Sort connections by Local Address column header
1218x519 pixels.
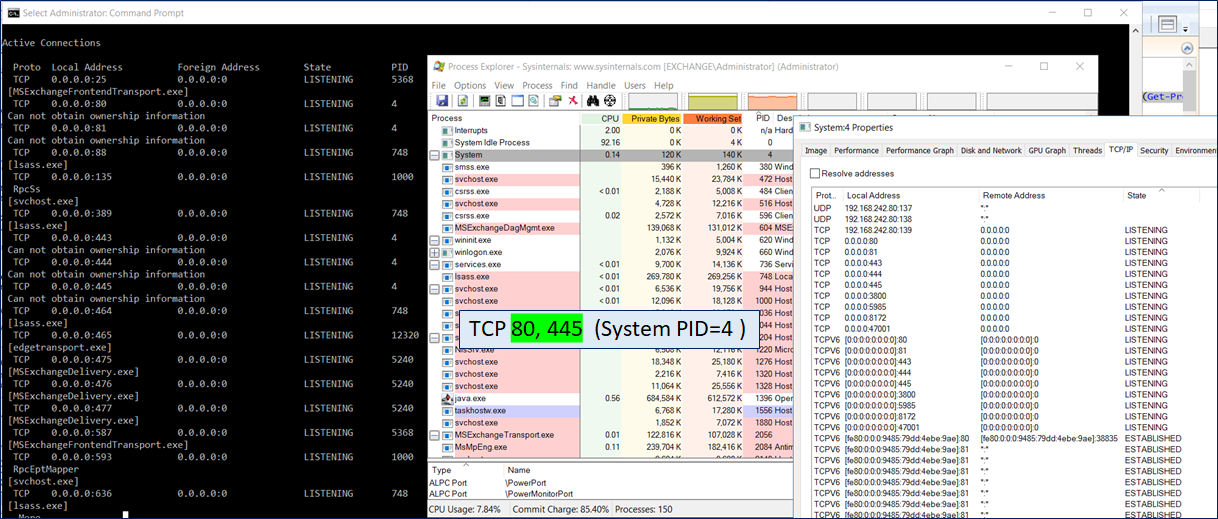[873, 195]
